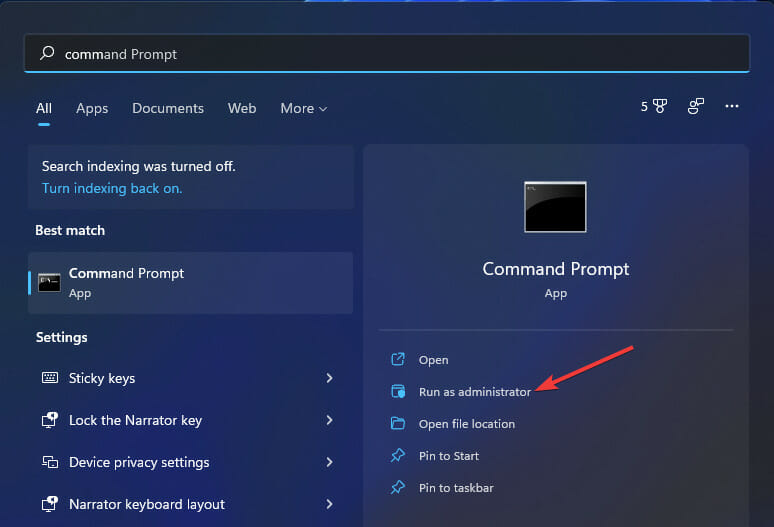Click inside the search text field
The height and width of the screenshot is (527, 774).
tap(400, 54)
